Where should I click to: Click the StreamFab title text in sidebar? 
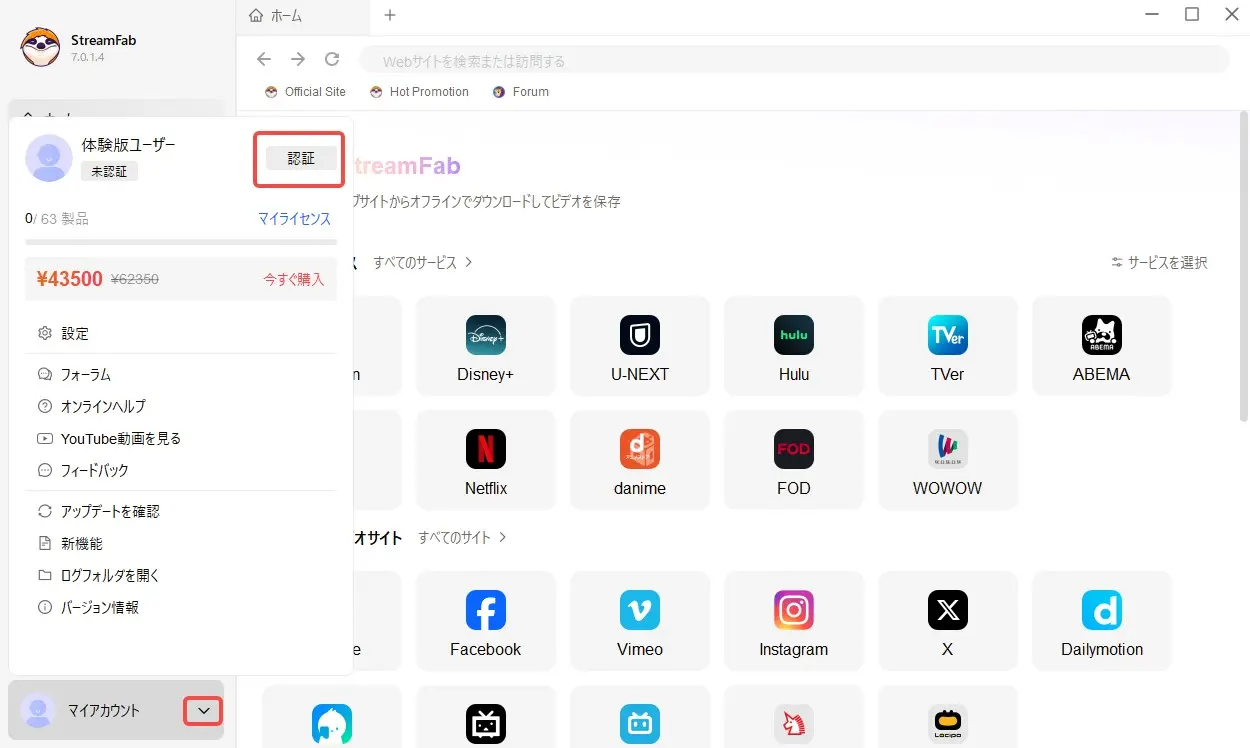[103, 40]
